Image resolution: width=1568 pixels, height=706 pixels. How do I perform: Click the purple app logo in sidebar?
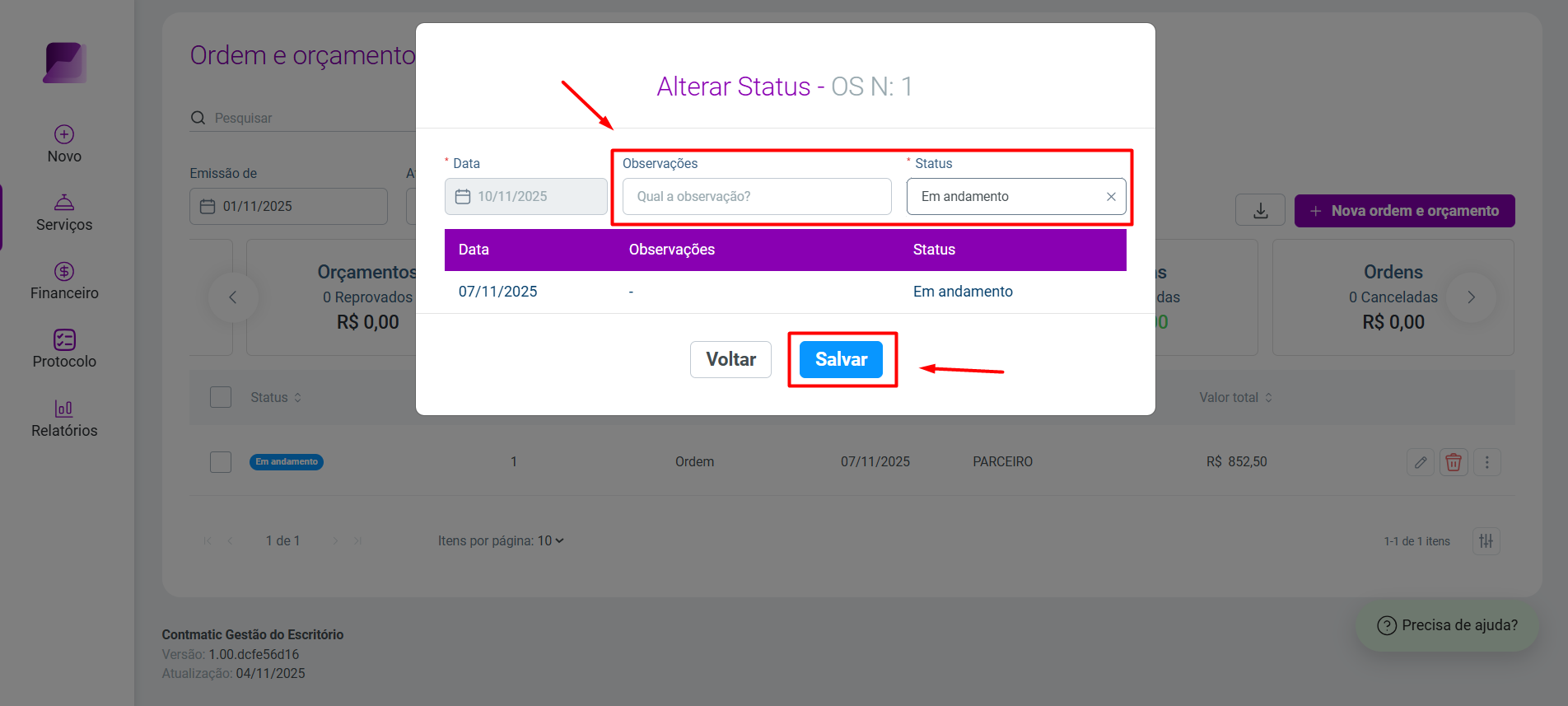[x=65, y=63]
